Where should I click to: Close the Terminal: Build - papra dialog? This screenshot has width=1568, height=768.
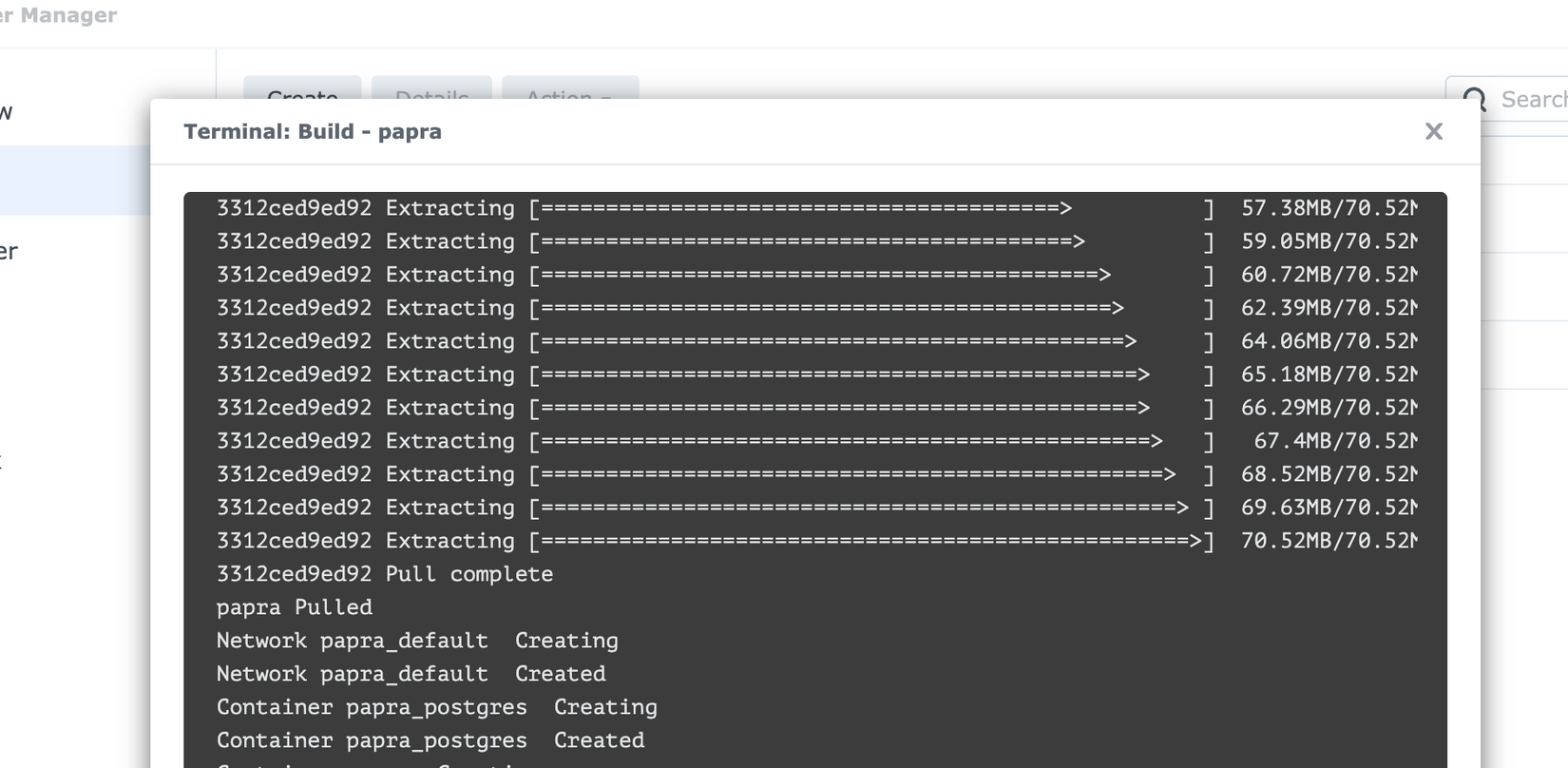(x=1433, y=131)
